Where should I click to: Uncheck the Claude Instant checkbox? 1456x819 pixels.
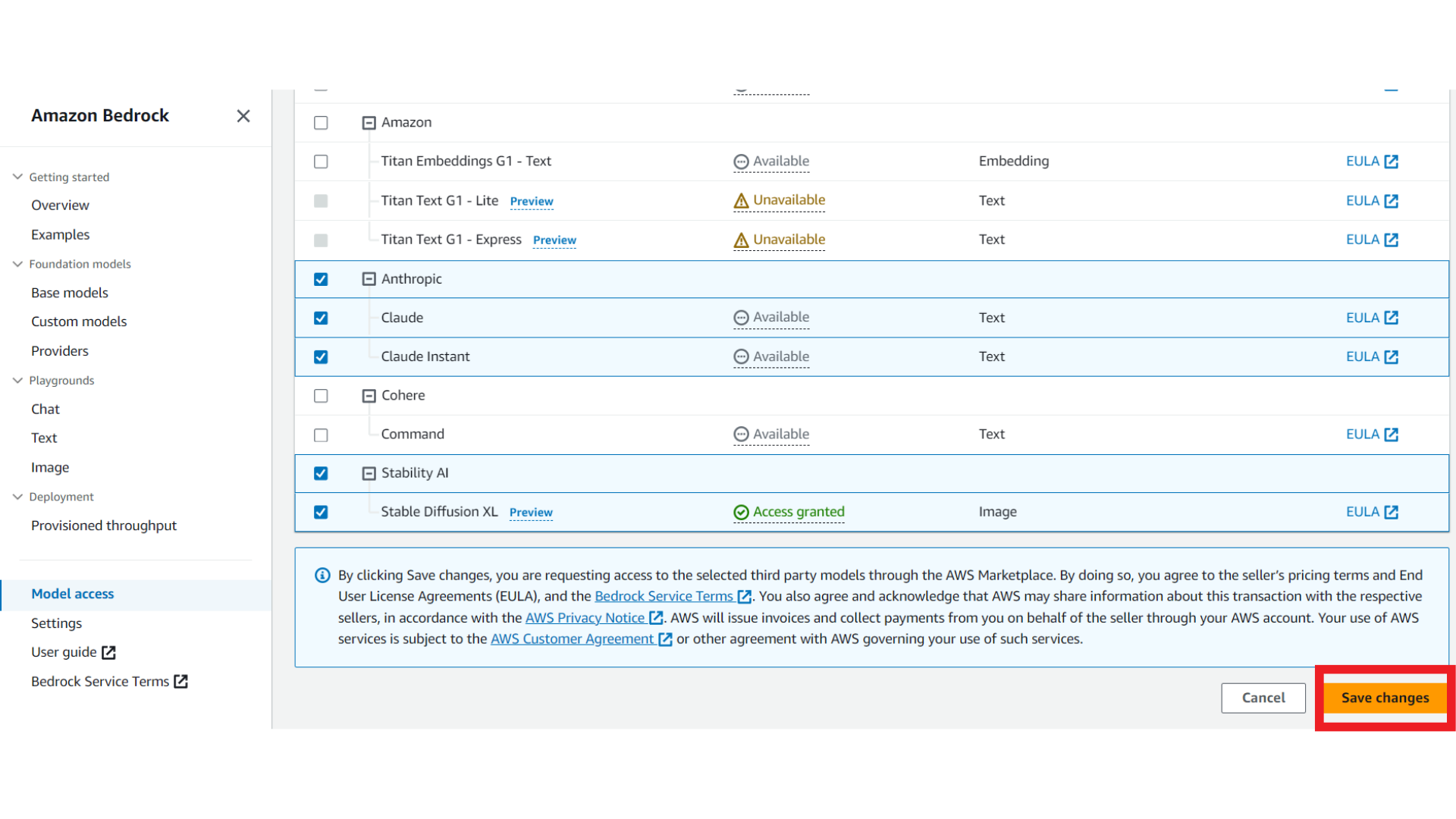coord(321,357)
